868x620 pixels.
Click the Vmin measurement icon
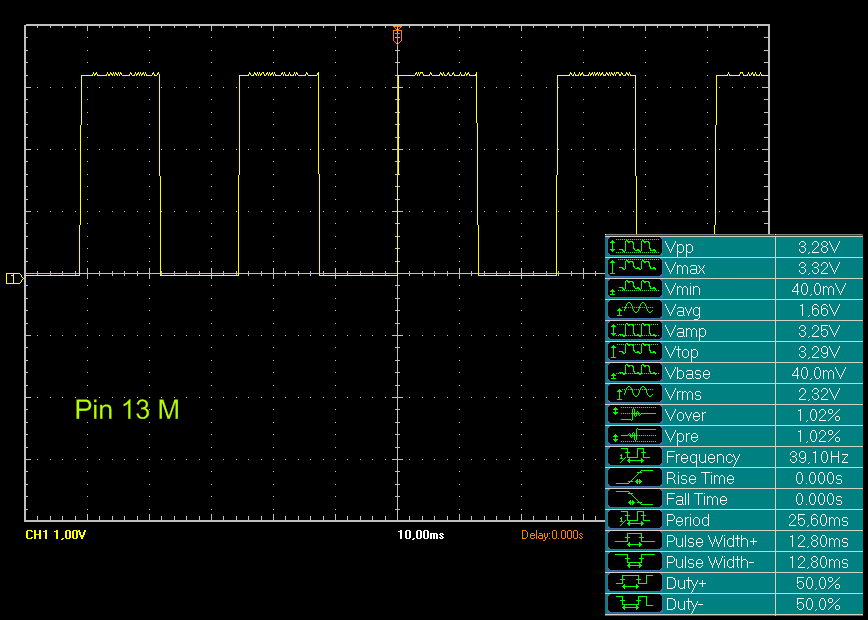pyautogui.click(x=634, y=289)
